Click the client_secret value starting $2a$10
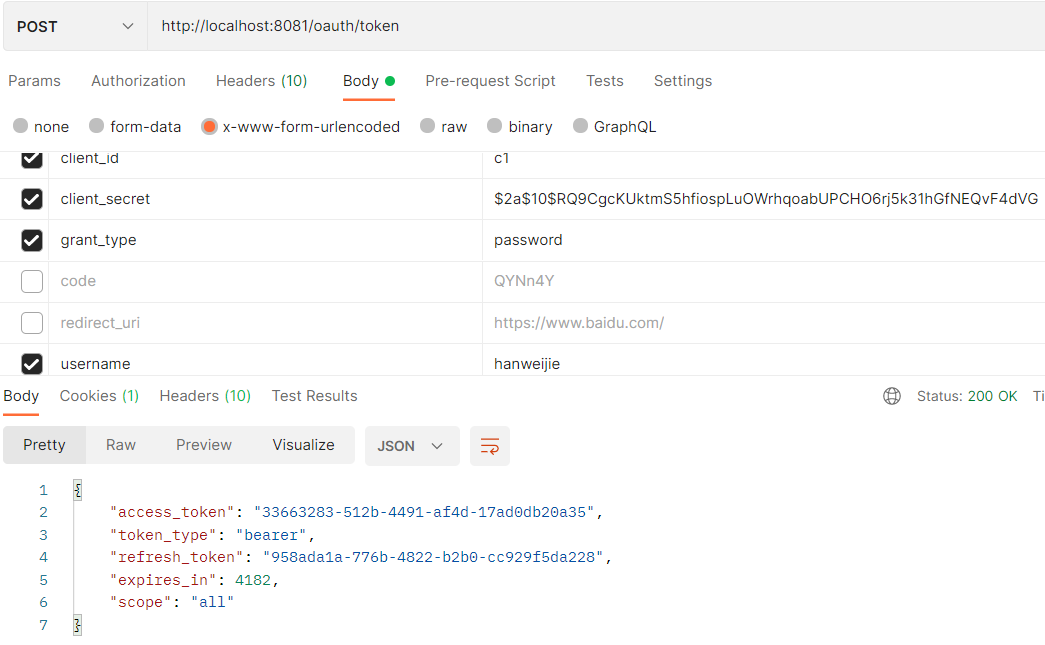 click(766, 199)
